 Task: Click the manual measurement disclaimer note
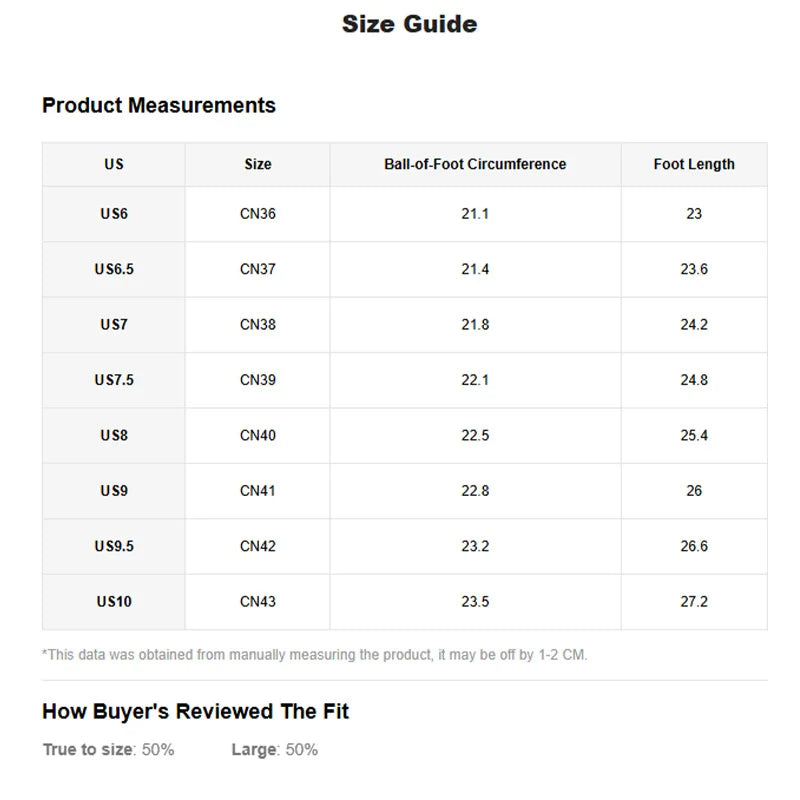(x=315, y=655)
